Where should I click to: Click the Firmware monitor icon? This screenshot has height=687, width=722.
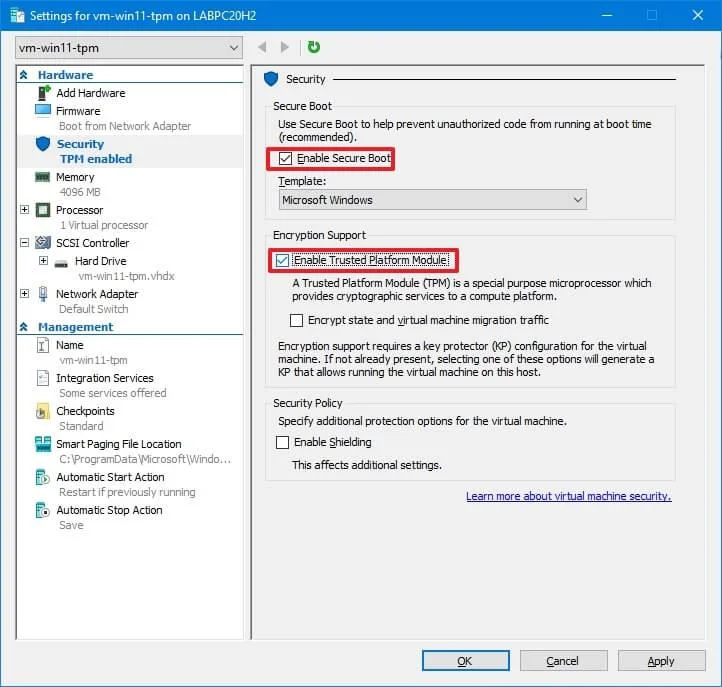(43, 111)
